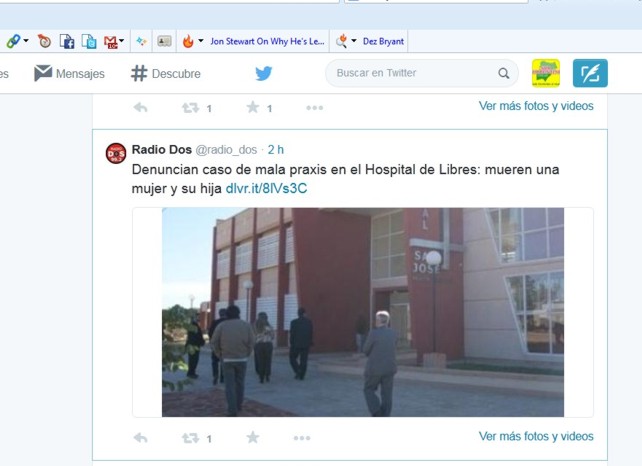Expand more options on the Radio Dos tweet
This screenshot has width=642, height=466.
302,437
